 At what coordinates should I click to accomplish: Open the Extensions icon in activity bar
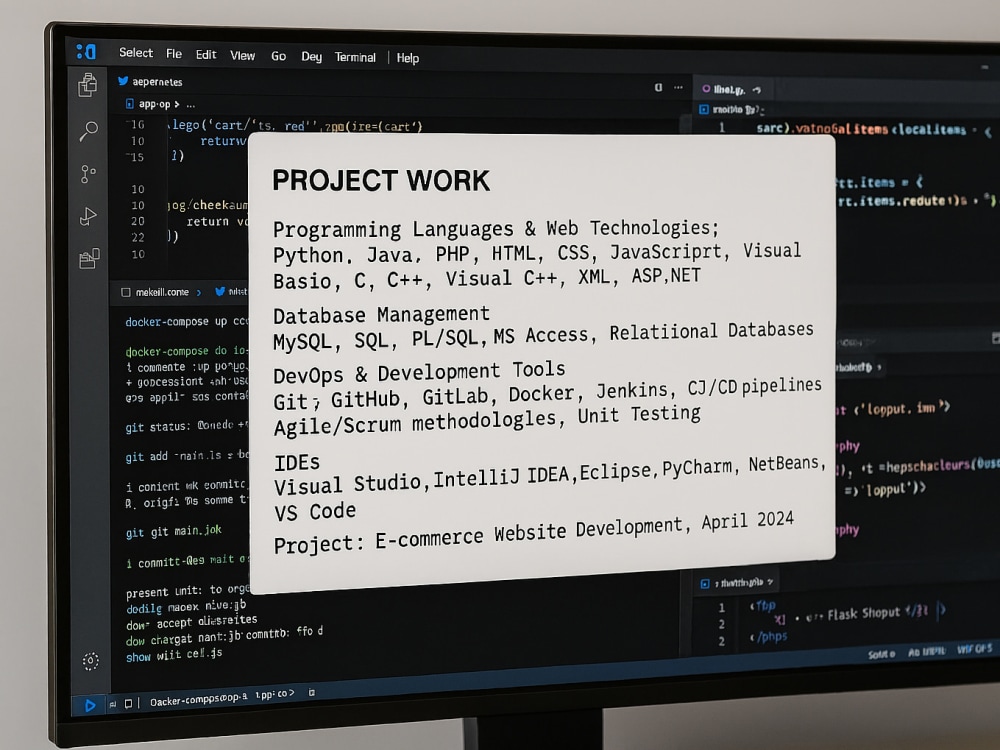[89, 258]
